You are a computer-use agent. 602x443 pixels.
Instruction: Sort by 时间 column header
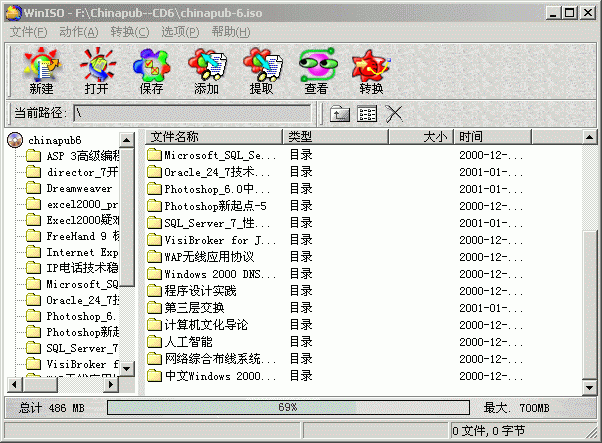tap(493, 137)
